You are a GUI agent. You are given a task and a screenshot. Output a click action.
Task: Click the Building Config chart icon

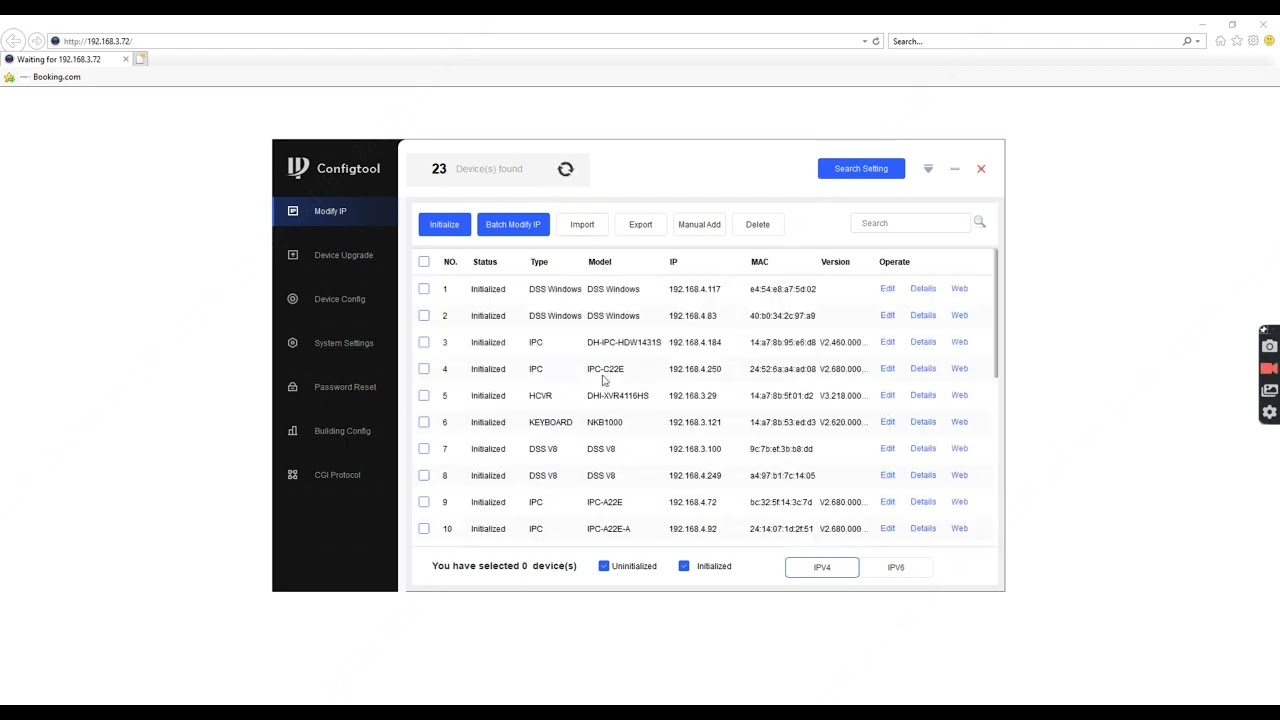(293, 431)
